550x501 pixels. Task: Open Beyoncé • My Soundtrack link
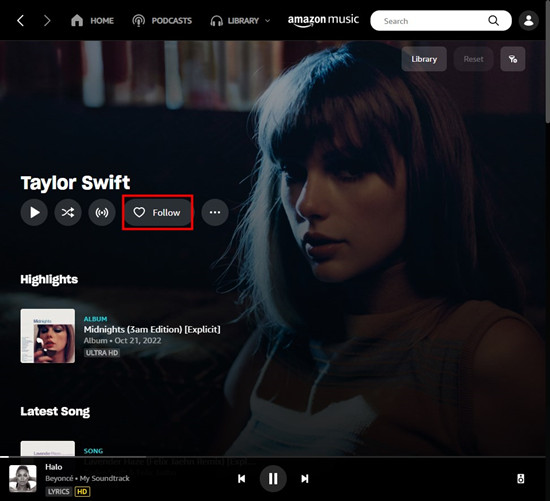pyautogui.click(x=87, y=478)
